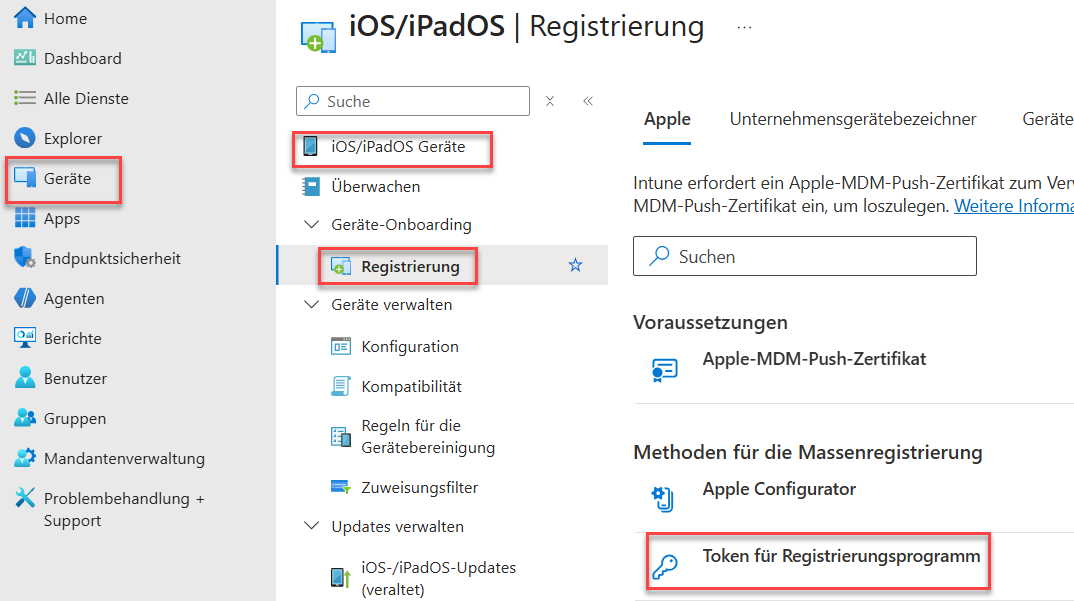This screenshot has width=1074, height=601.
Task: Click the Dashboard icon in sidebar
Action: [25, 58]
